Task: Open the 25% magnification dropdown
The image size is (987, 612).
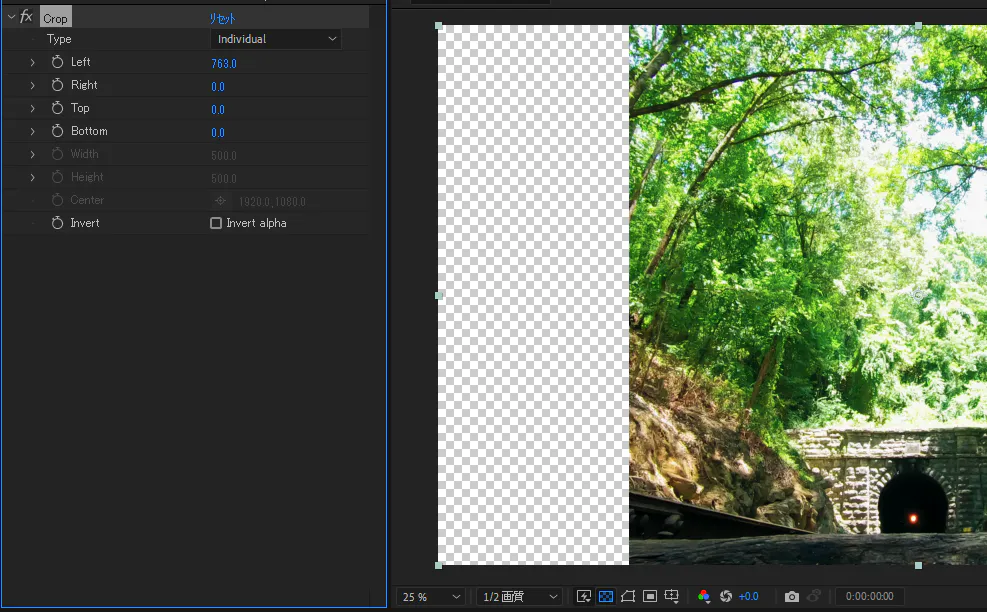Action: coord(430,597)
